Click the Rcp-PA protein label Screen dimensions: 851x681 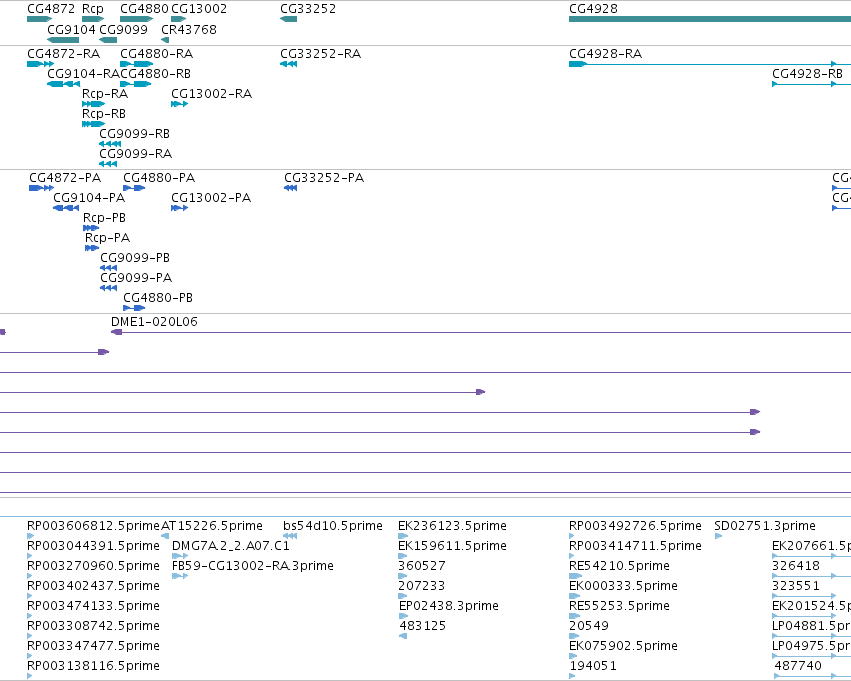[x=107, y=238]
